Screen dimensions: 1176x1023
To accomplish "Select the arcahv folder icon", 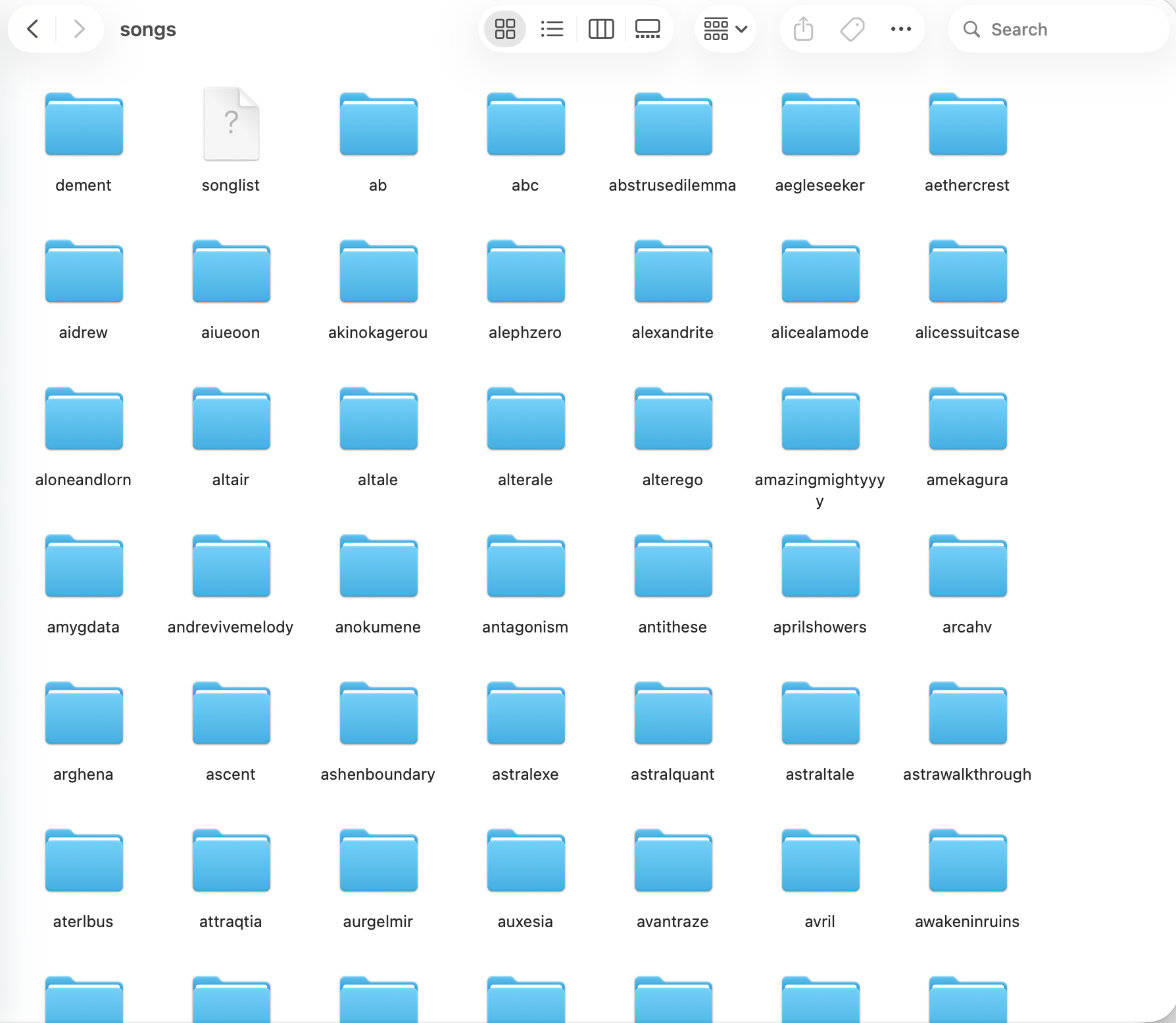I will 968,566.
